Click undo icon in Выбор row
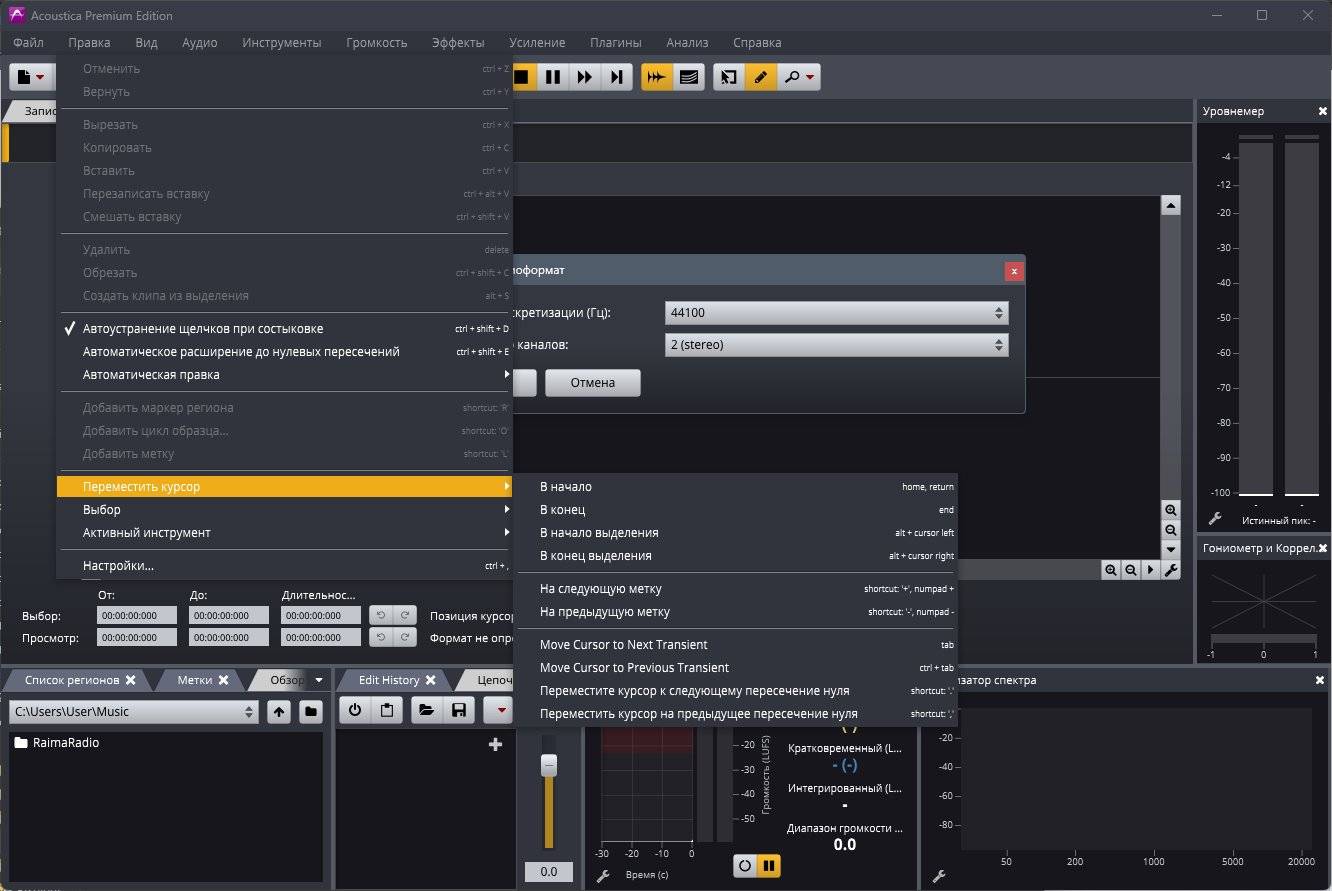This screenshot has width=1332, height=891. pyautogui.click(x=380, y=615)
